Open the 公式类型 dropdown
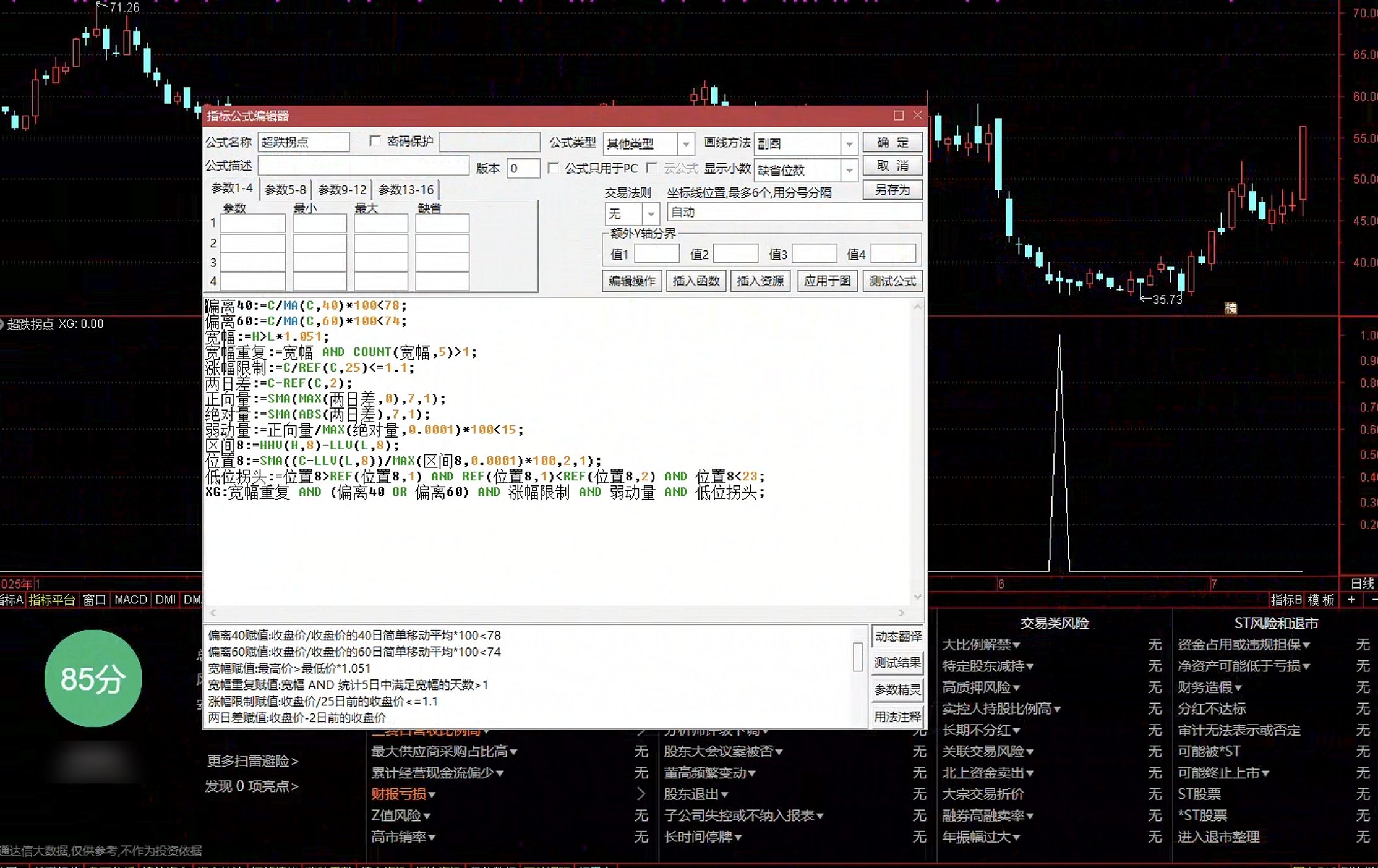Screen dimensions: 1378x868 point(685,144)
